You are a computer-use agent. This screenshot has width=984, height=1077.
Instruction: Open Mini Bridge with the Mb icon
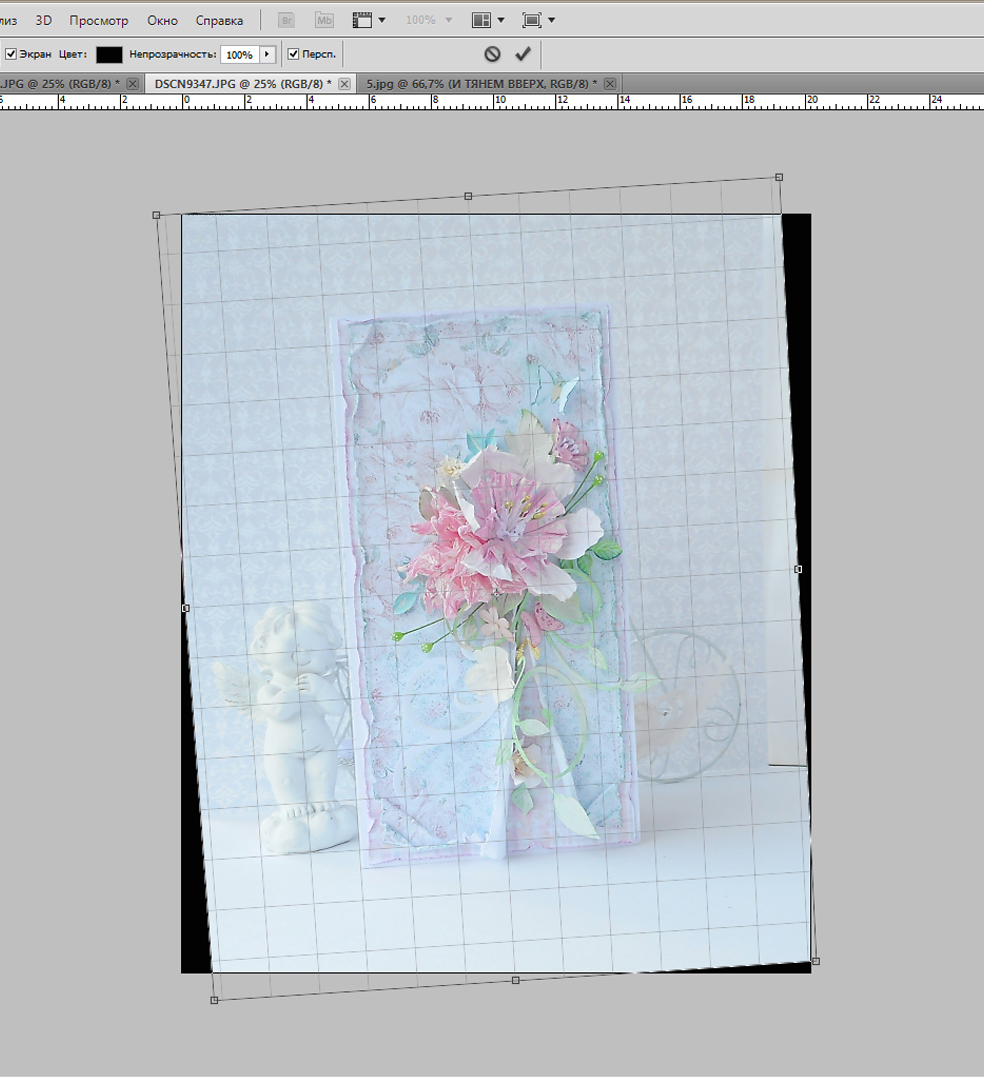324,20
